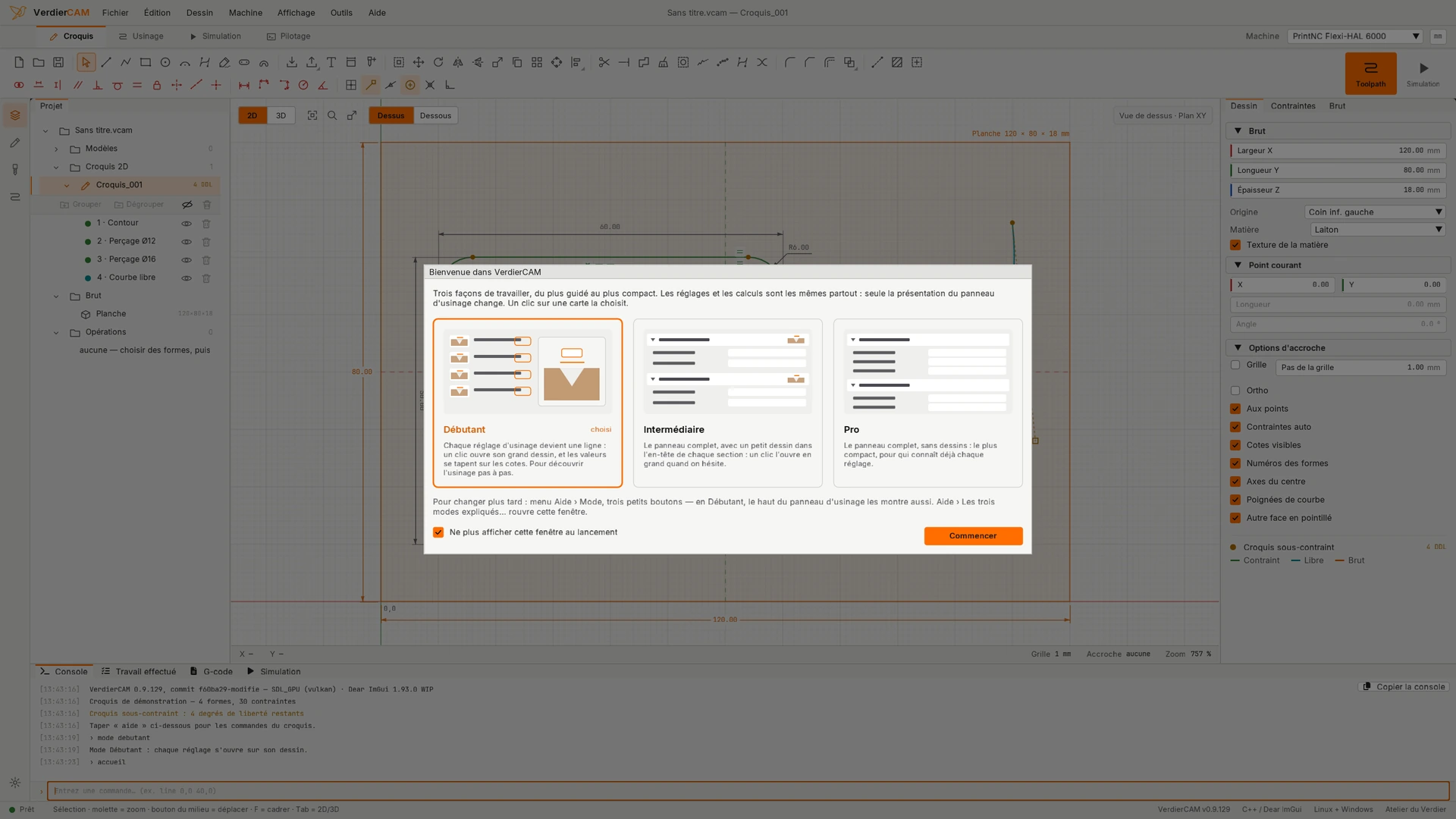Enable the Ortho checkbox
The width and height of the screenshot is (1456, 819).
tap(1235, 391)
